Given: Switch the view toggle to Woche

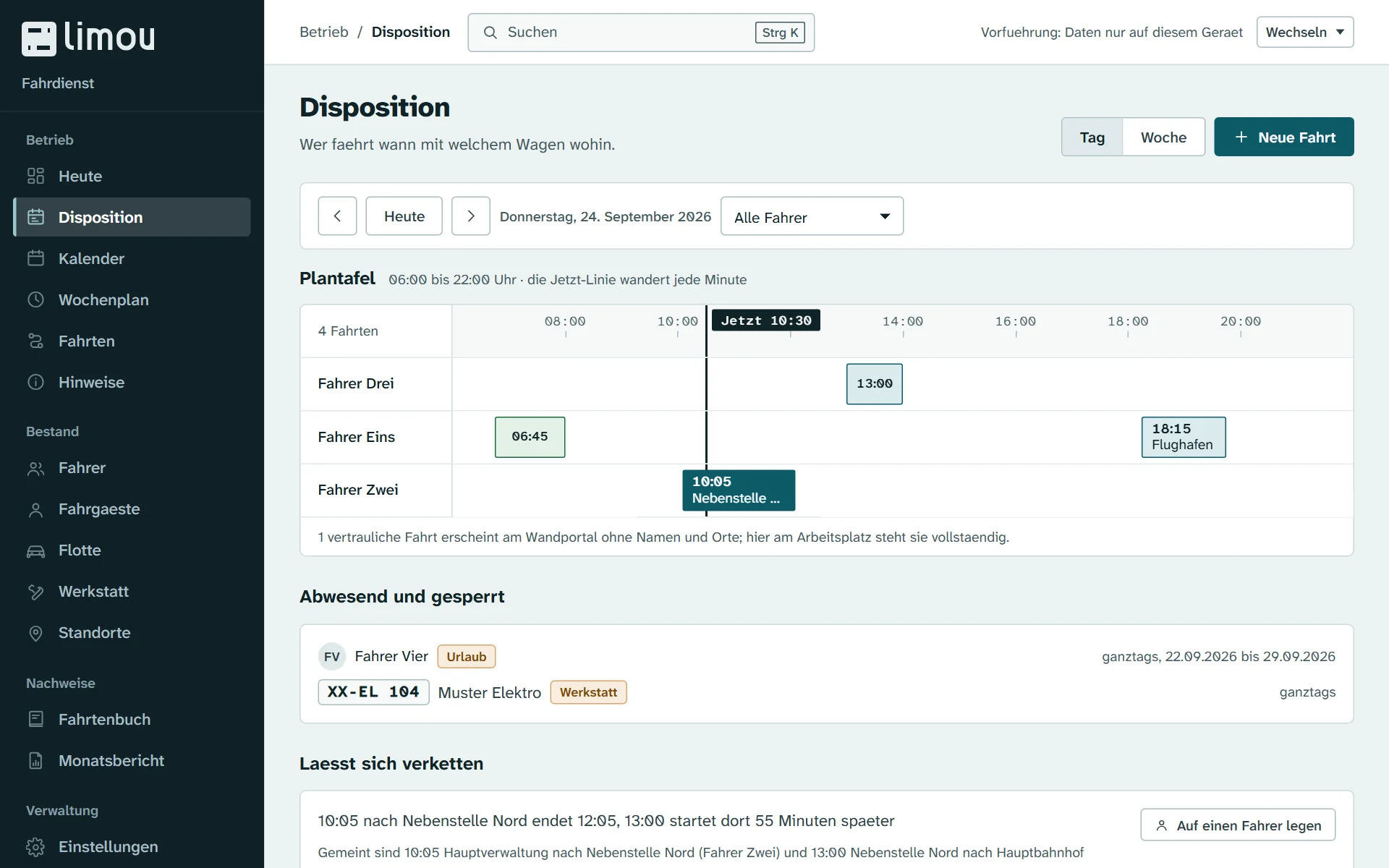Looking at the screenshot, I should tap(1163, 137).
